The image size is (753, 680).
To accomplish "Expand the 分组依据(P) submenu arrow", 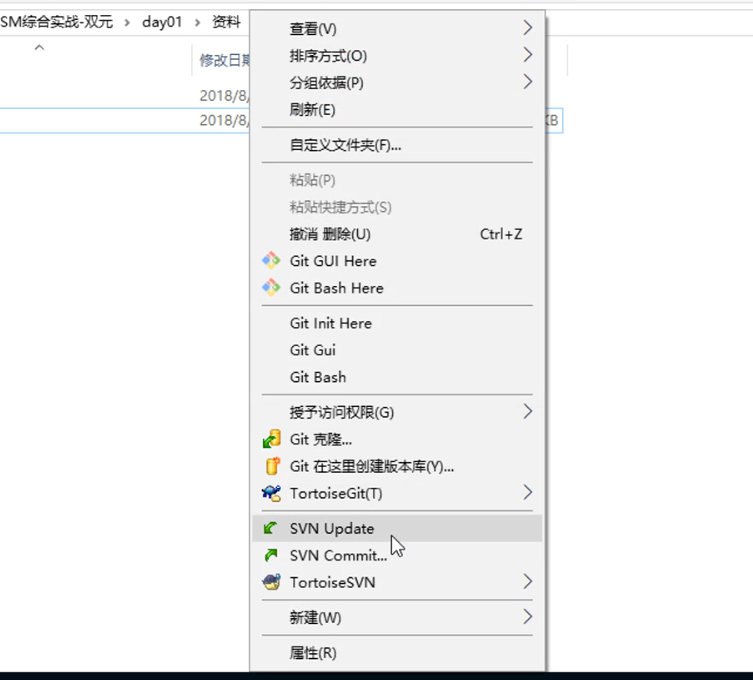I will pyautogui.click(x=527, y=82).
